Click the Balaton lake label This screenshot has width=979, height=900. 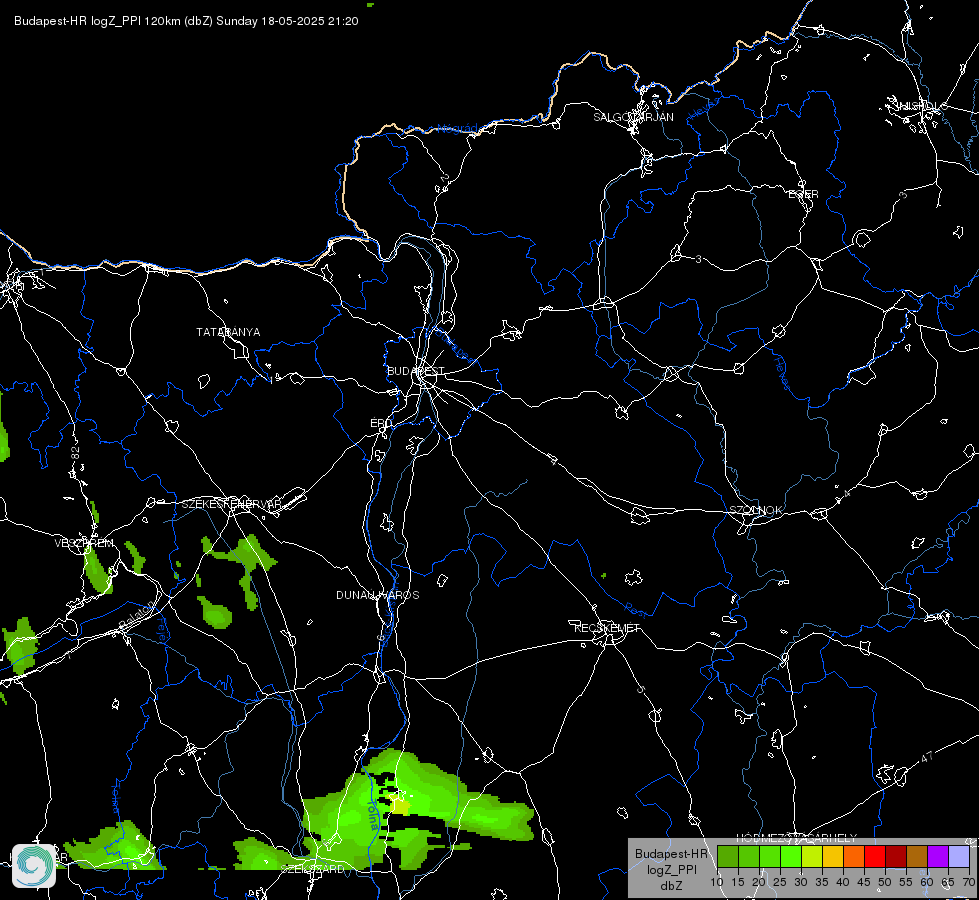(x=135, y=616)
